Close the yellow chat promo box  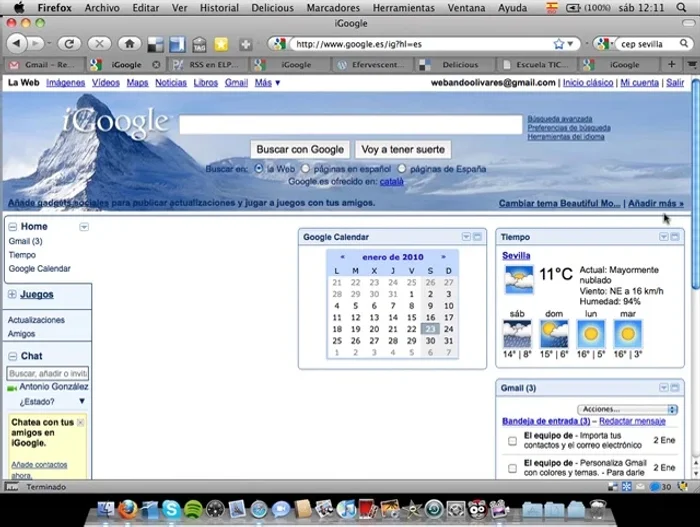tap(81, 422)
